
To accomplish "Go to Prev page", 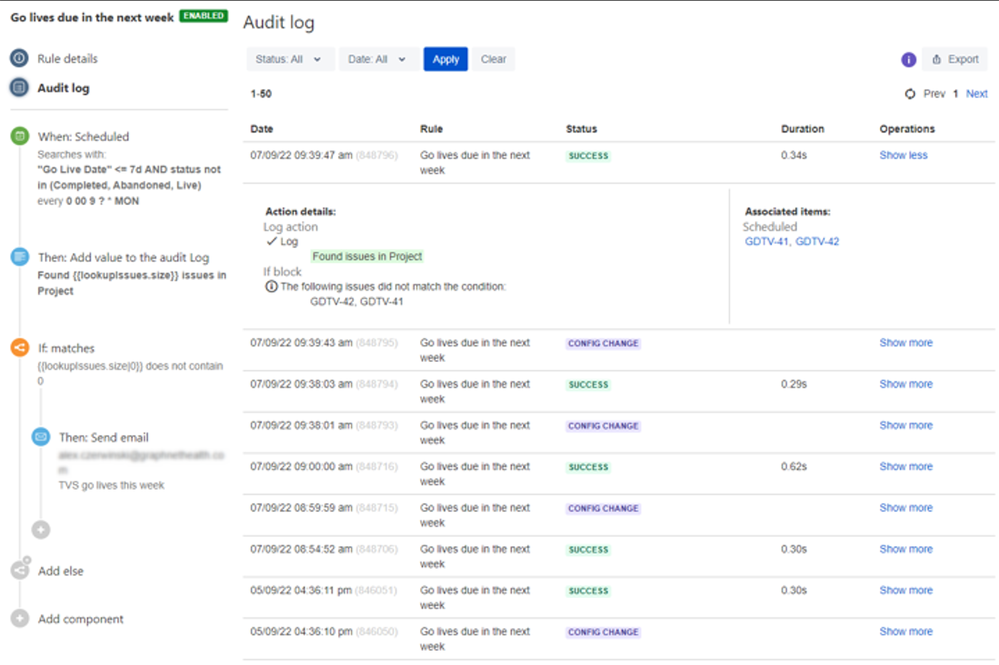I will pyautogui.click(x=934, y=94).
